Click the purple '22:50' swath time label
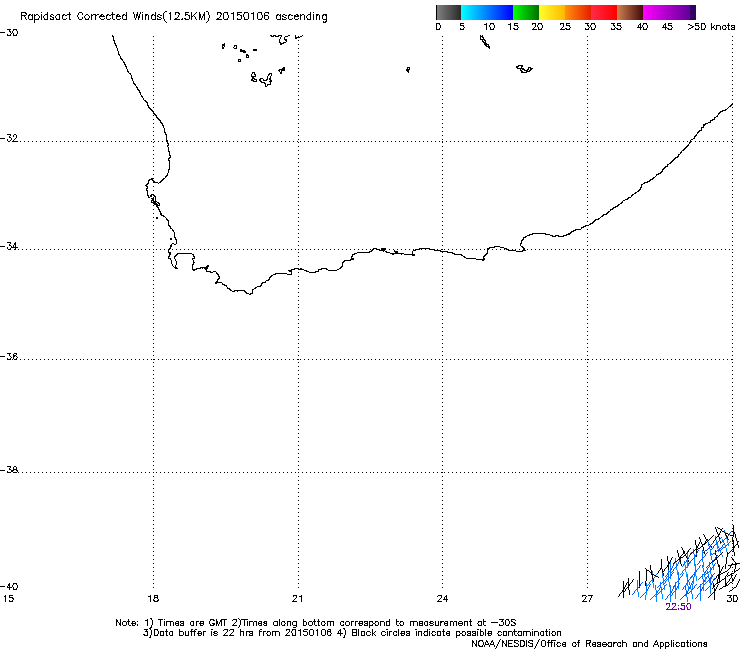Image resolution: width=740 pixels, height=650 pixels. point(678,607)
